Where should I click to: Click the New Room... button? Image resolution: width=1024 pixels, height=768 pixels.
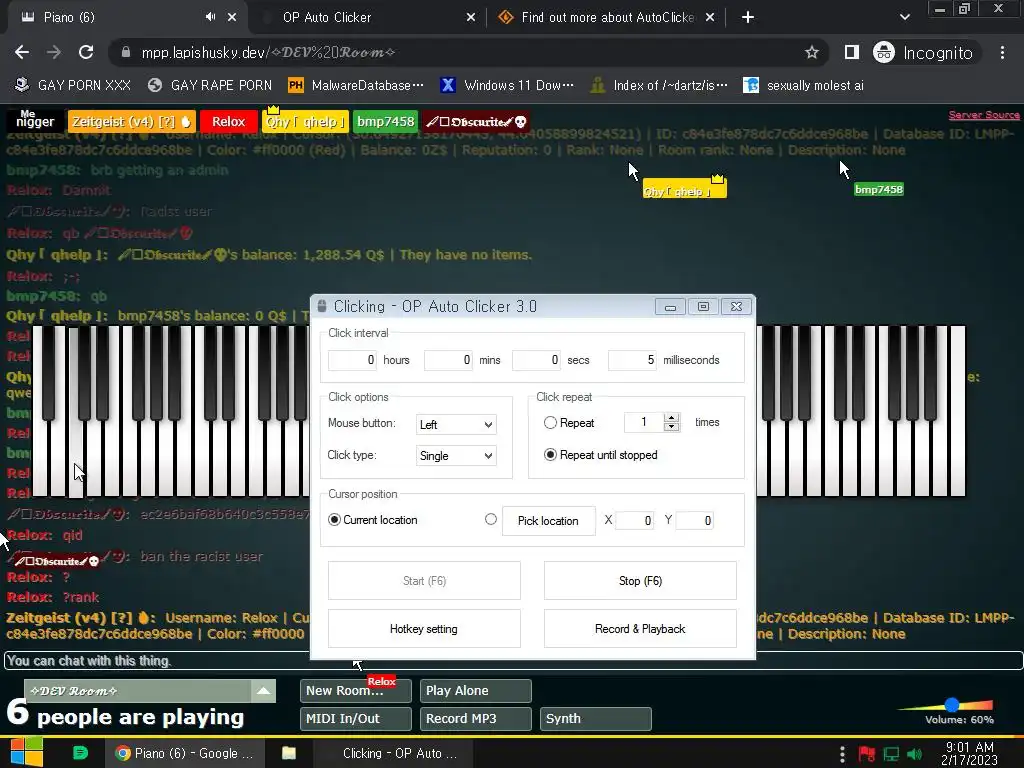tap(355, 691)
